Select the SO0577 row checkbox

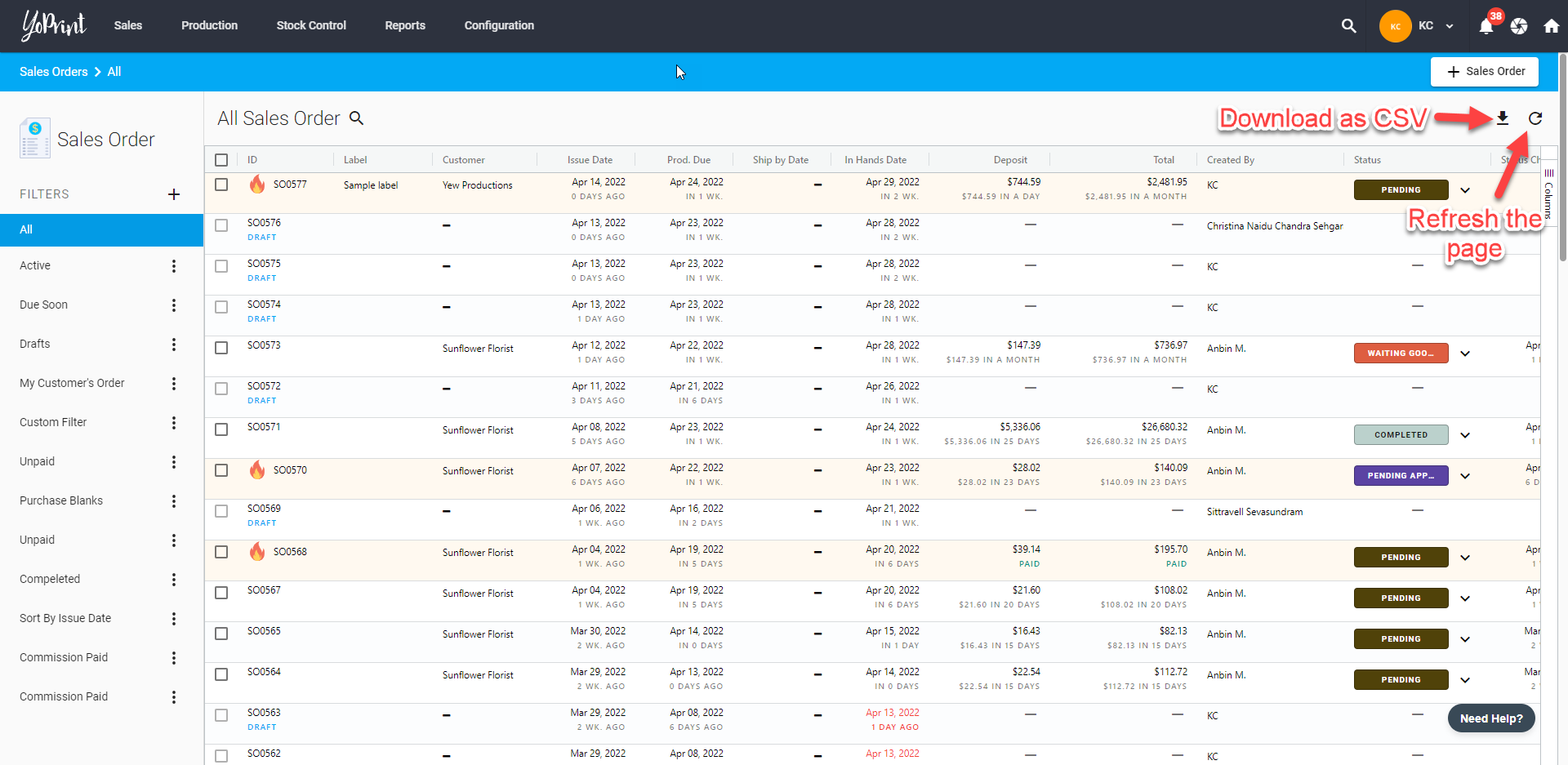[x=221, y=185]
